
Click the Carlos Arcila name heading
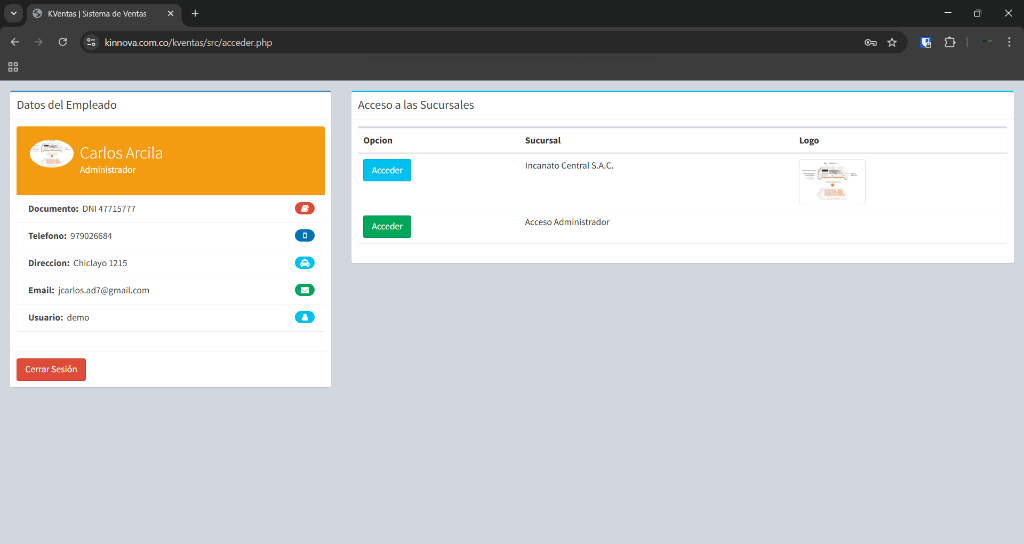tap(121, 153)
